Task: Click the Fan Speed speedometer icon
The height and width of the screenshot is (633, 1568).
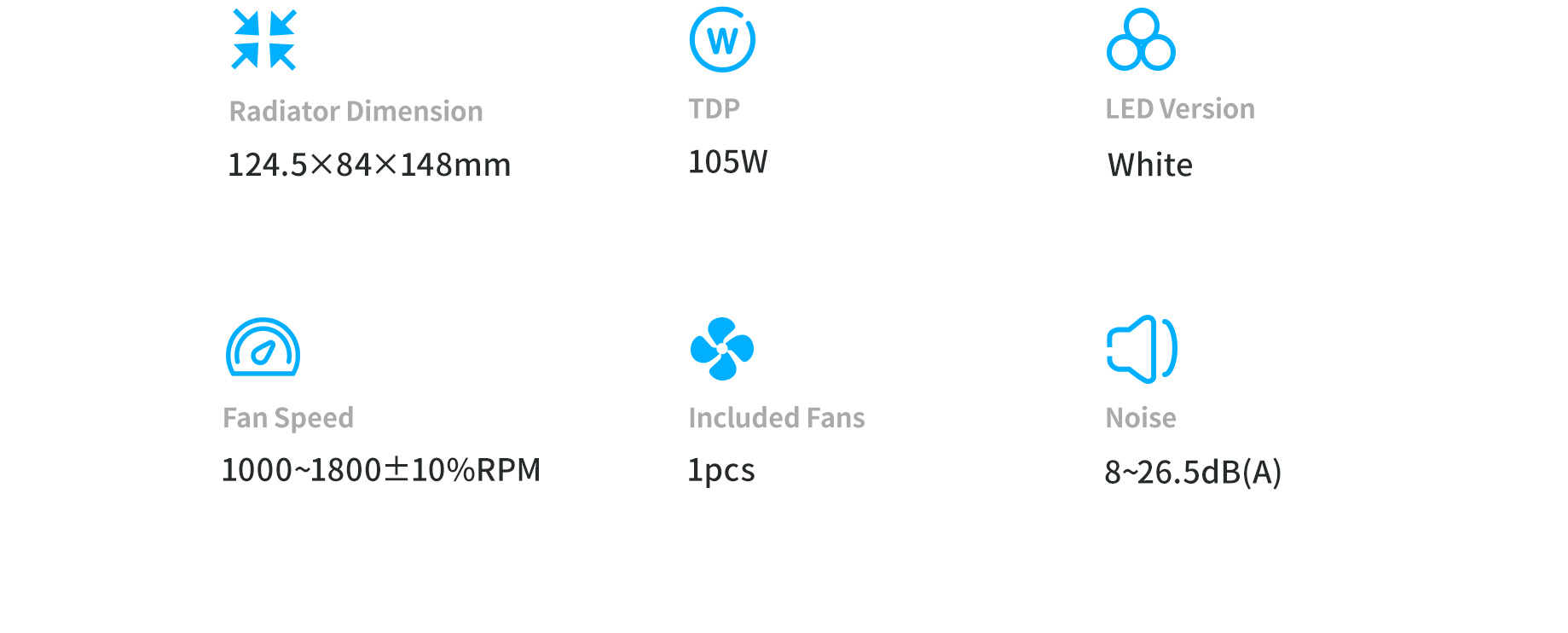Action: pos(263,347)
